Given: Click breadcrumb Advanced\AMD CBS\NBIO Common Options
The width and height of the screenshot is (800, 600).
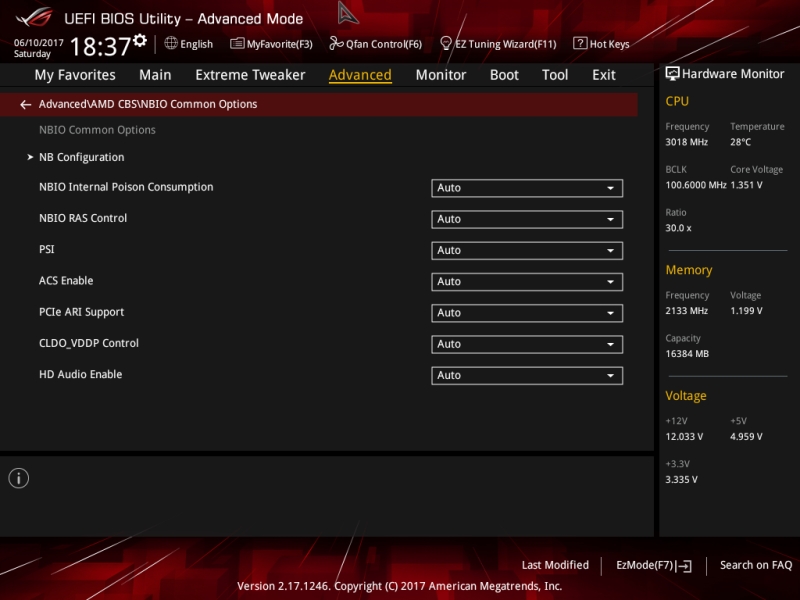Looking at the screenshot, I should (x=148, y=104).
